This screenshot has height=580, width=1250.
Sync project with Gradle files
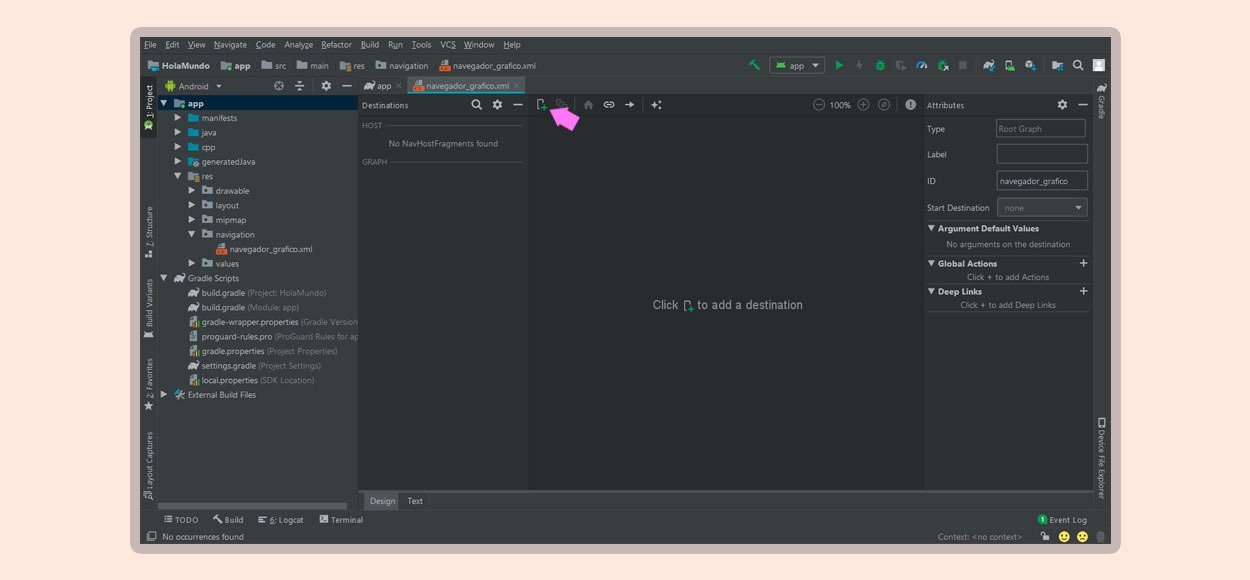(989, 65)
